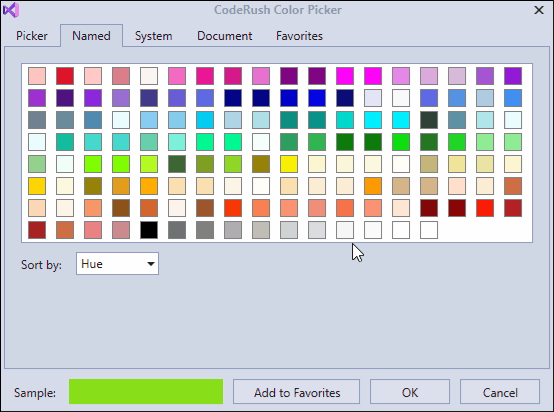Viewport: 554px width, 412px height.
Task: Click the Visual Studio logo icon in title bar
Action: tap(11, 10)
